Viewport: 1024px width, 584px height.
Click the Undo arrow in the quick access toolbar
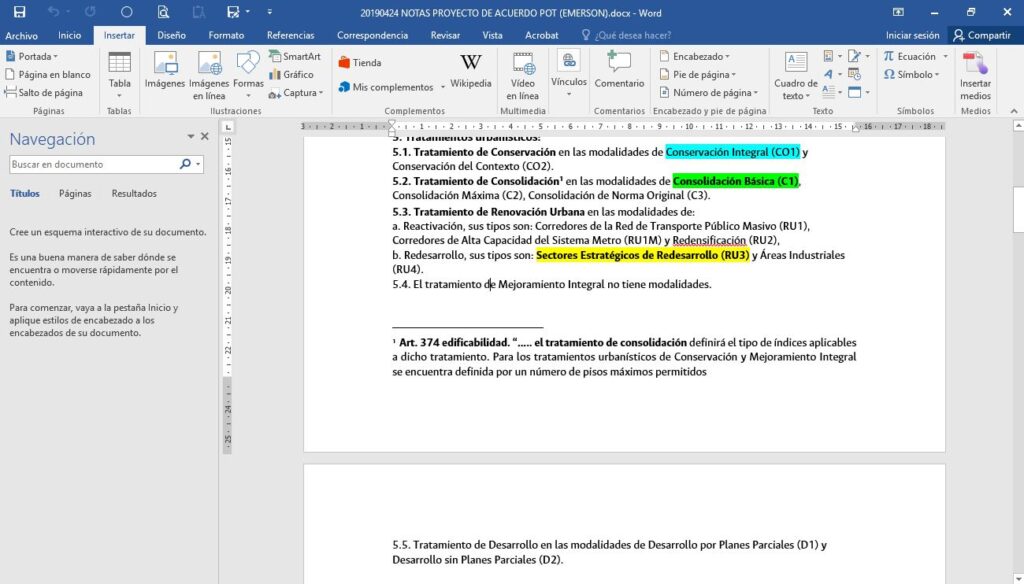pos(54,12)
